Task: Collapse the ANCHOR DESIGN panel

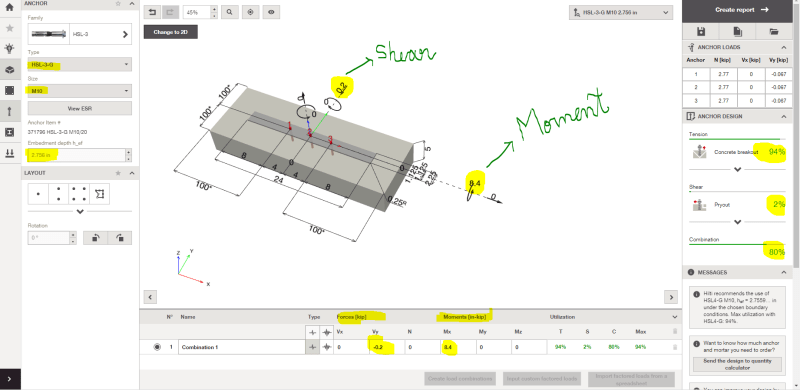Action: (784, 116)
